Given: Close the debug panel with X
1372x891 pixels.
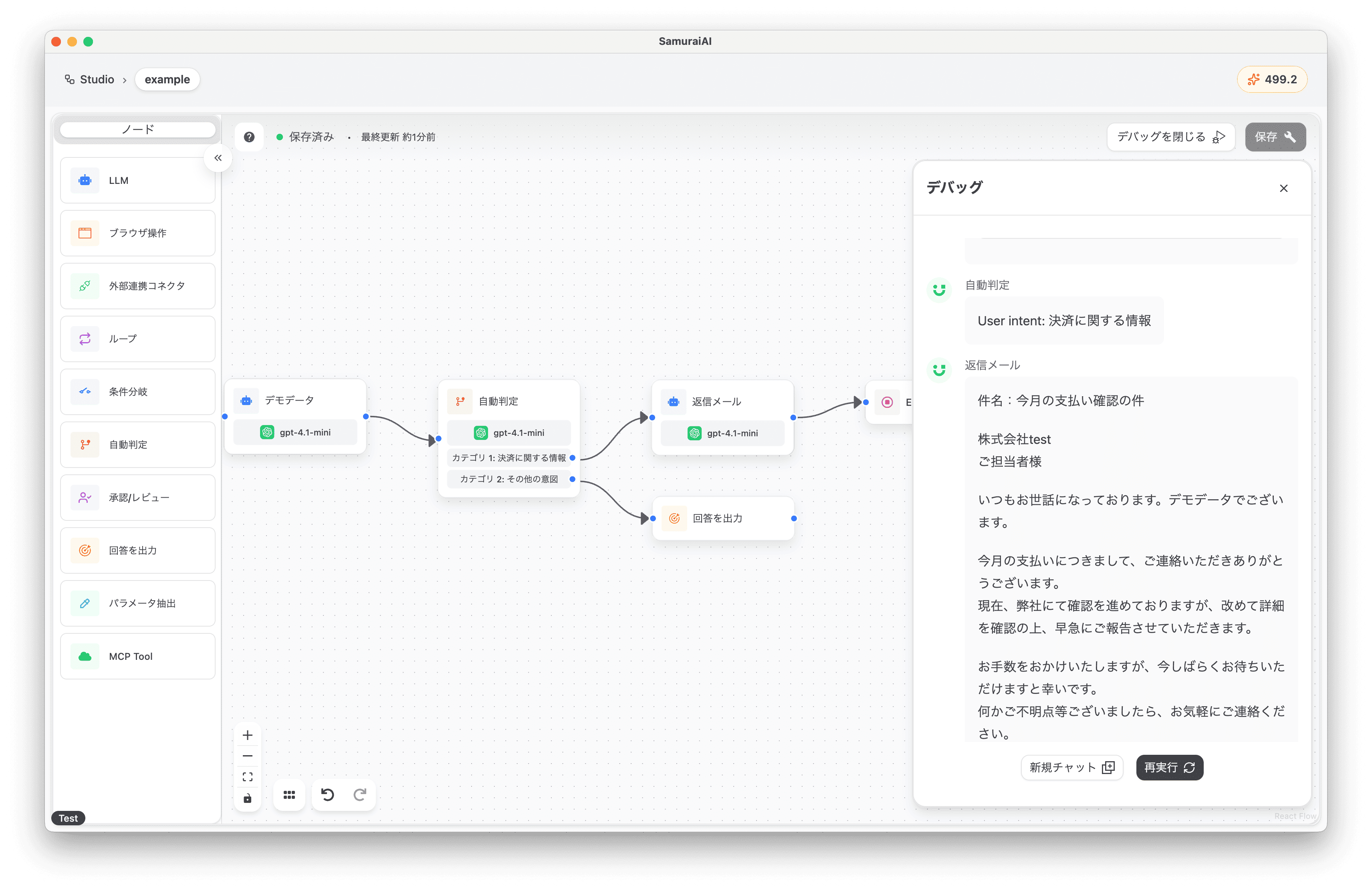Looking at the screenshot, I should click(1283, 188).
